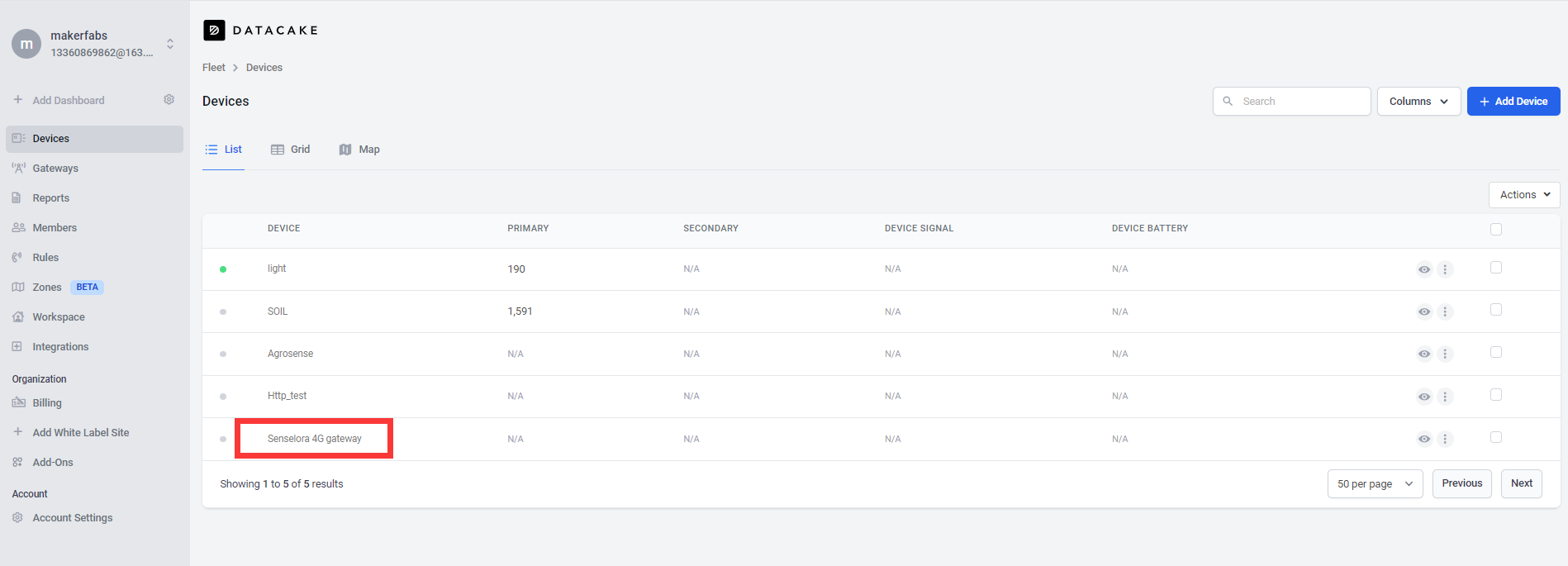
Task: Open dashboard settings gear icon
Action: tap(169, 100)
